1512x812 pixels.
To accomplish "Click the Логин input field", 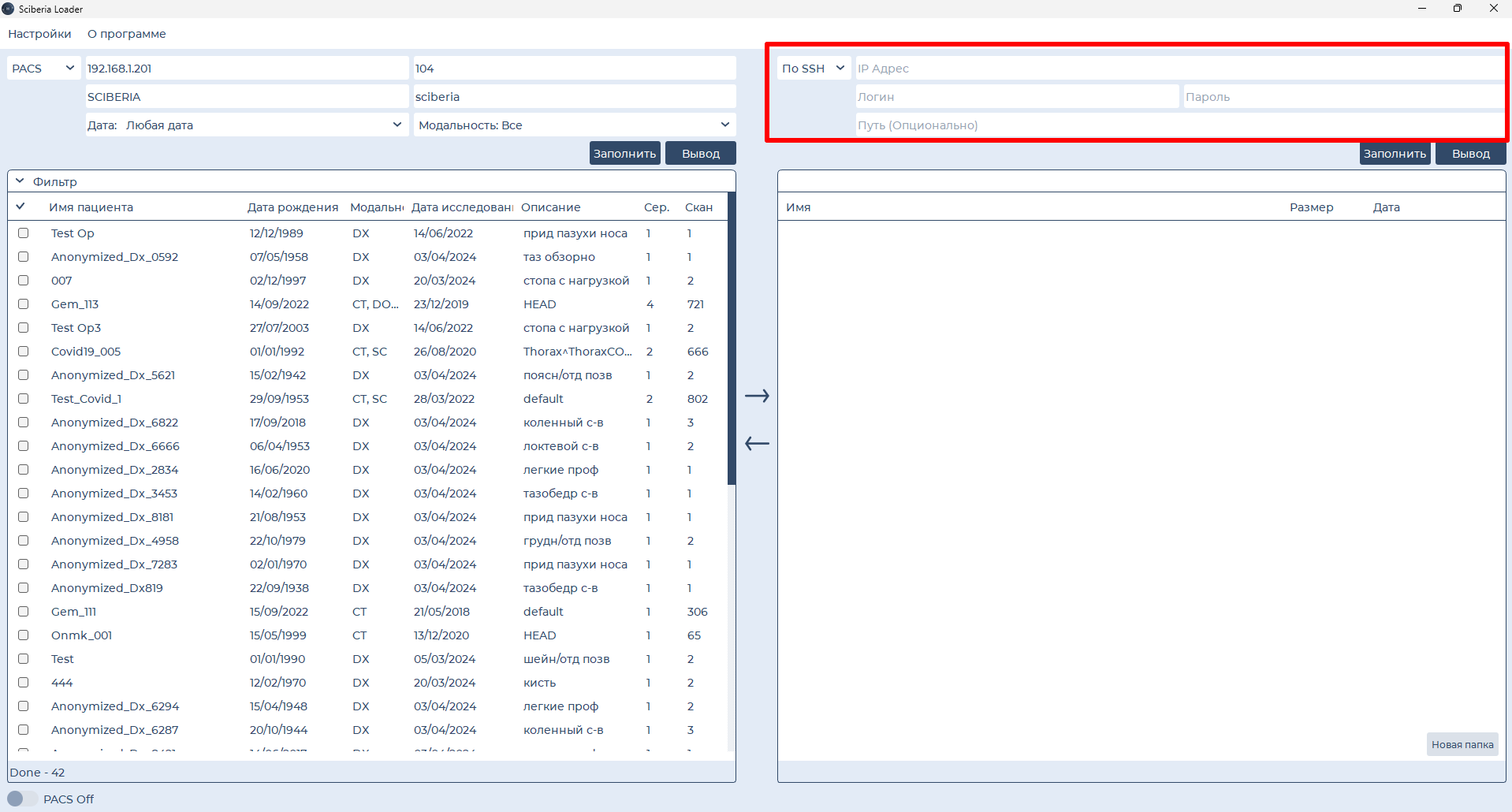I will (x=1017, y=97).
